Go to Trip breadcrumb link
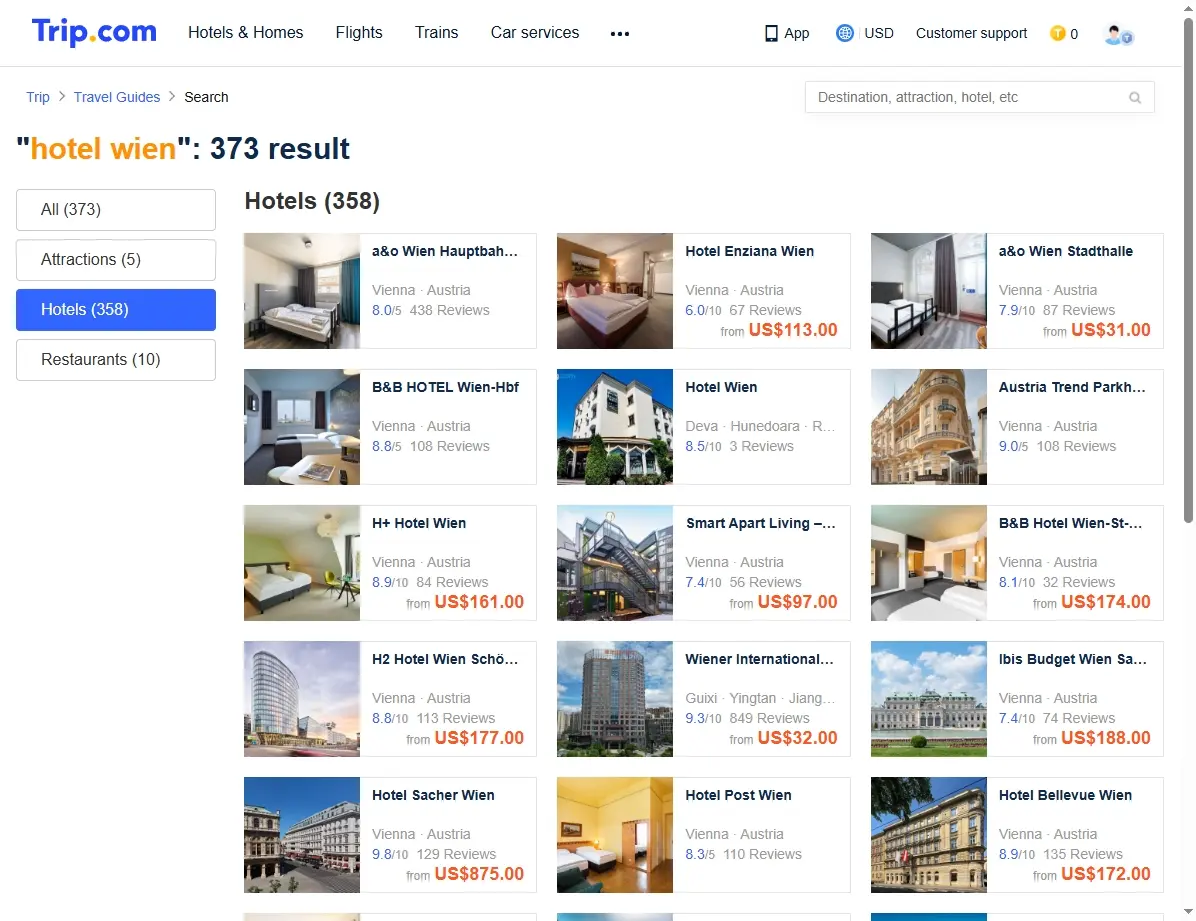This screenshot has height=921, width=1196. [37, 97]
